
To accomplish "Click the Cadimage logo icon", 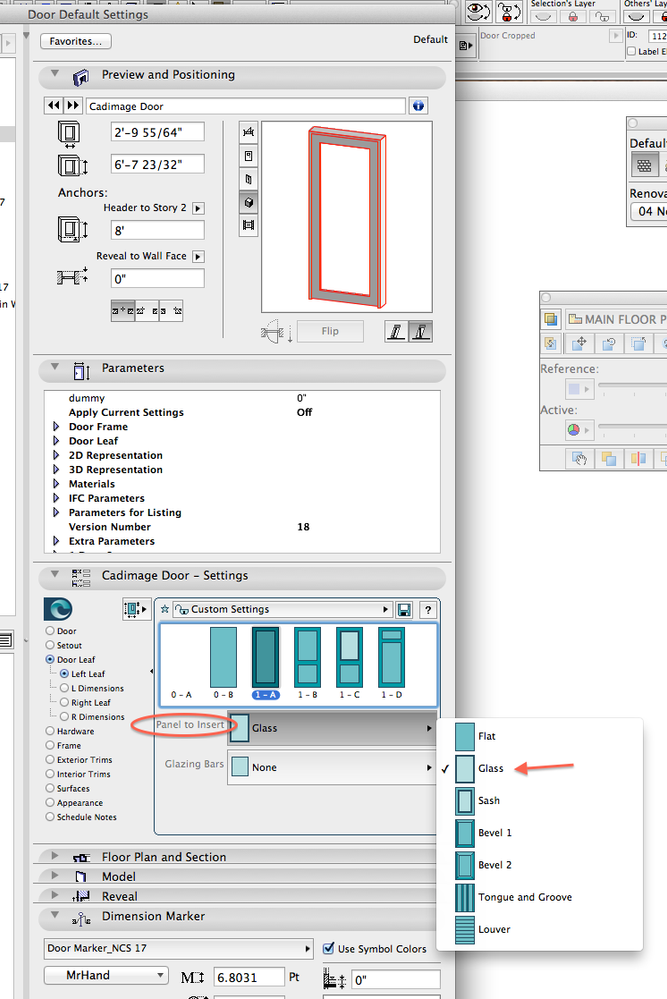I will [x=58, y=609].
